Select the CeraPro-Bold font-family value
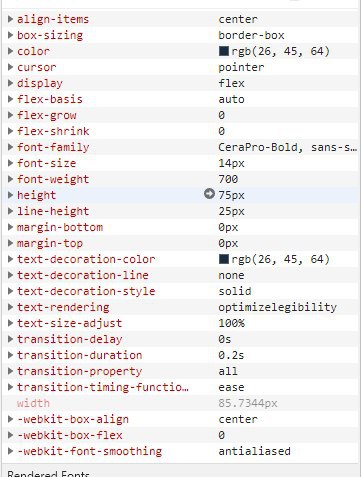This screenshot has height=477, width=361. [287, 147]
